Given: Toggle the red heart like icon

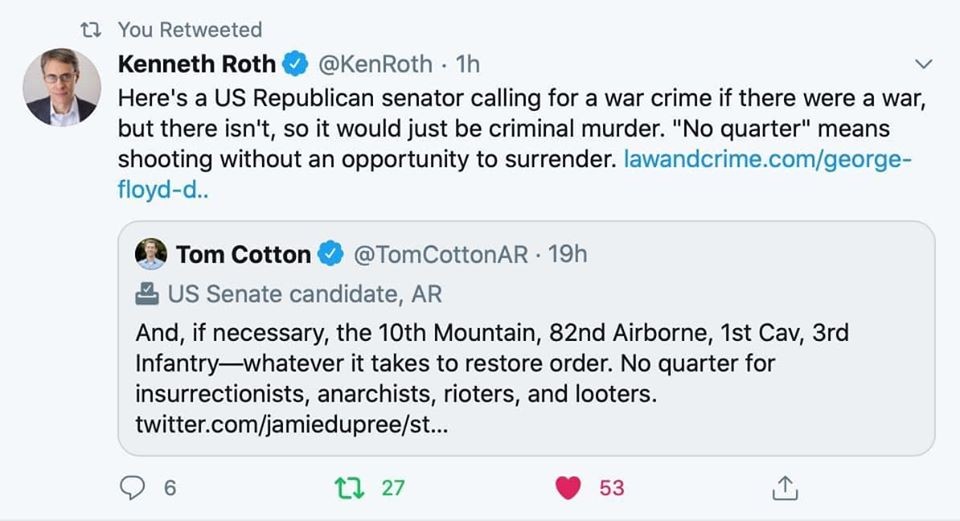Looking at the screenshot, I should click(x=569, y=487).
